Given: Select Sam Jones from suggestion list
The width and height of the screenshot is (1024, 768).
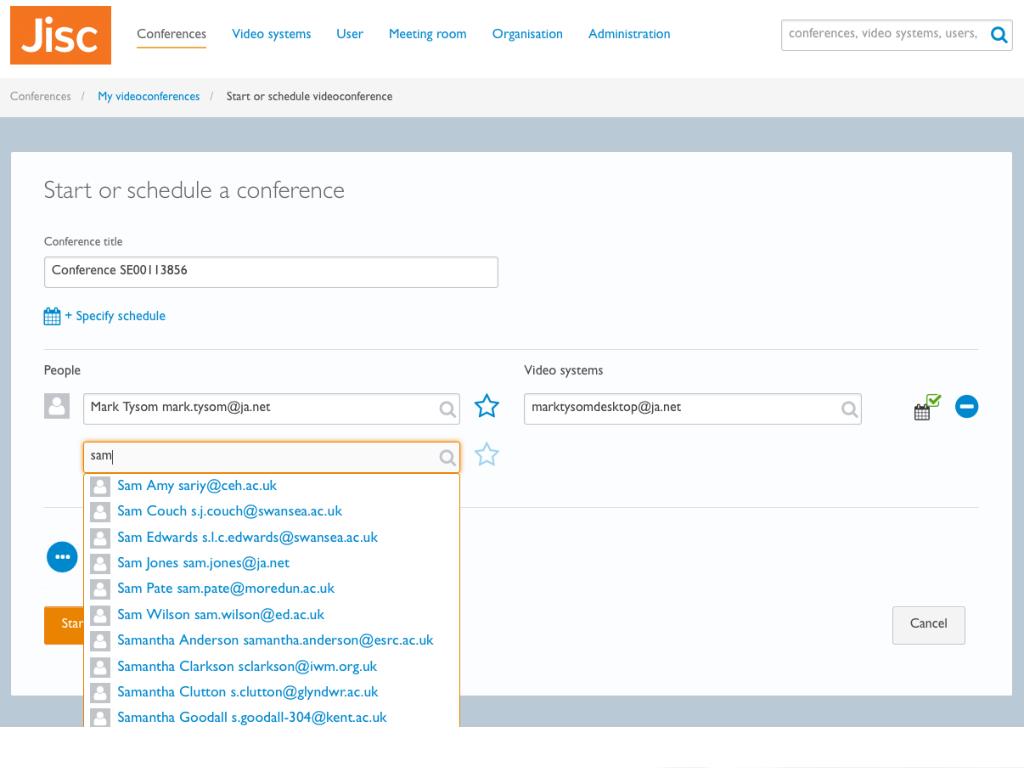Looking at the screenshot, I should [x=271, y=563].
